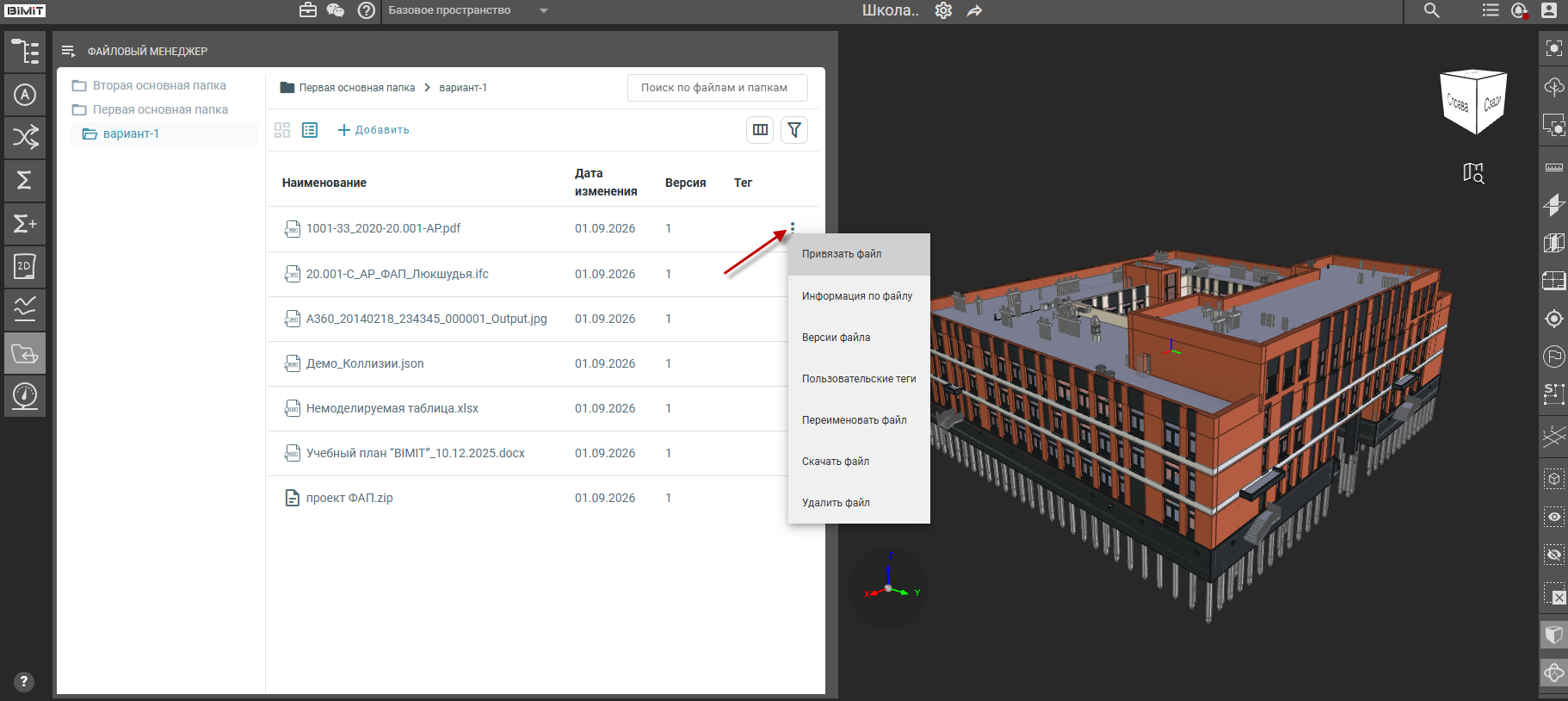
Task: Click the share arrow icon
Action: click(x=974, y=10)
